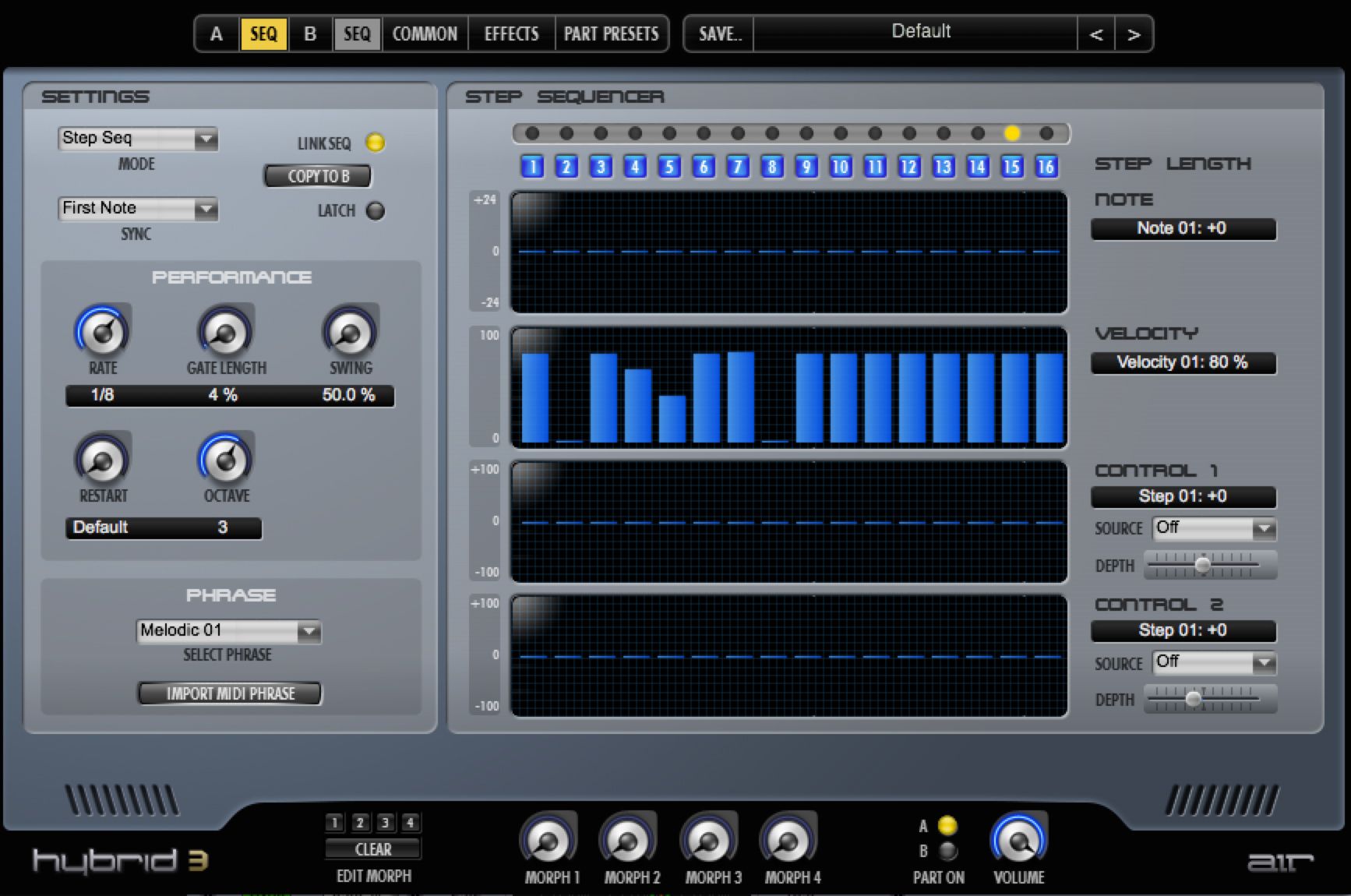This screenshot has width=1351, height=896.
Task: Click the Octave knob
Action: 226,460
